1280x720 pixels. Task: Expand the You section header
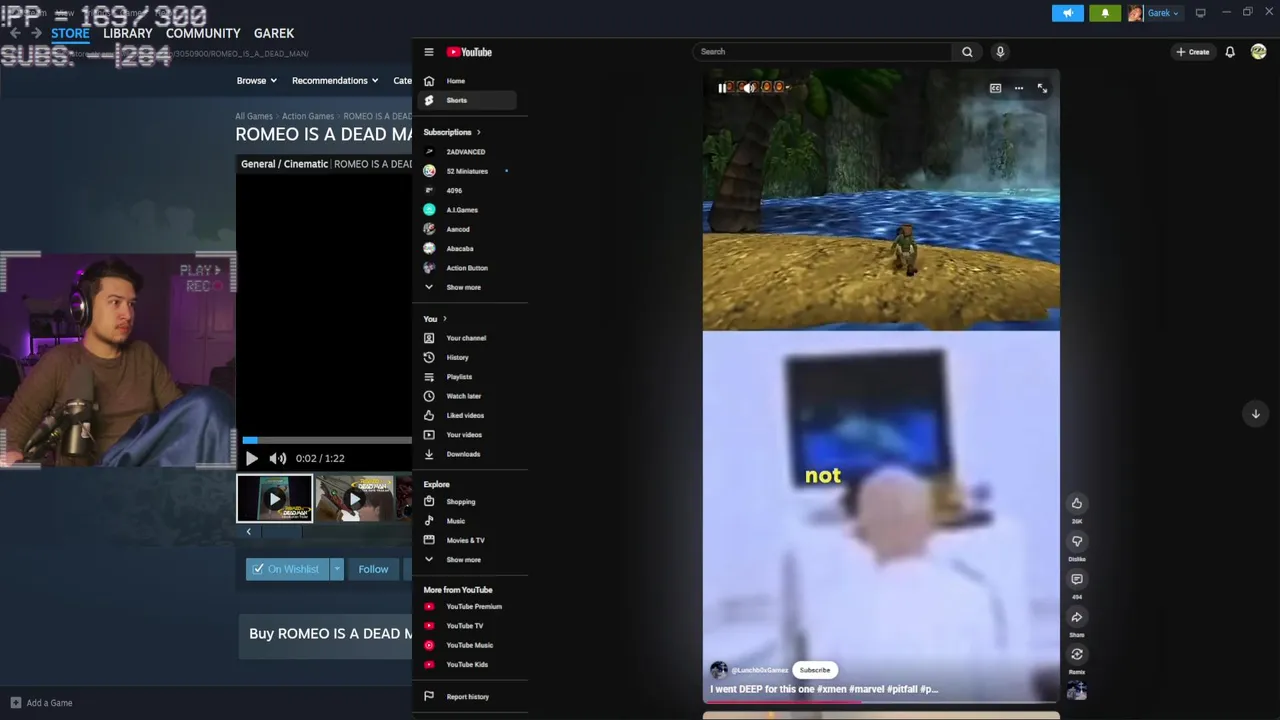pyautogui.click(x=435, y=319)
